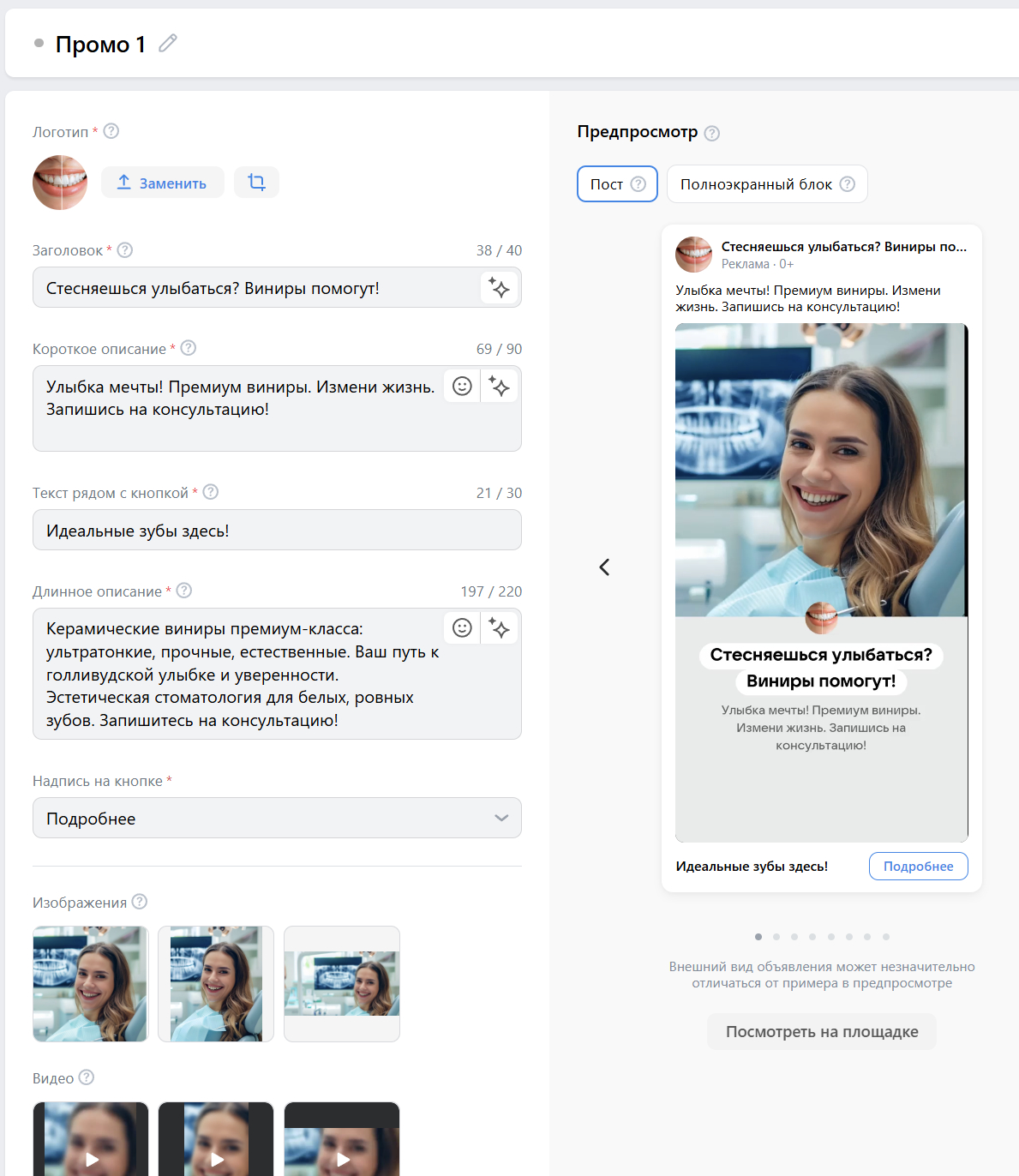Viewport: 1019px width, 1176px height.
Task: Click AI sparkle icon in Короткое описание field
Action: [x=499, y=387]
